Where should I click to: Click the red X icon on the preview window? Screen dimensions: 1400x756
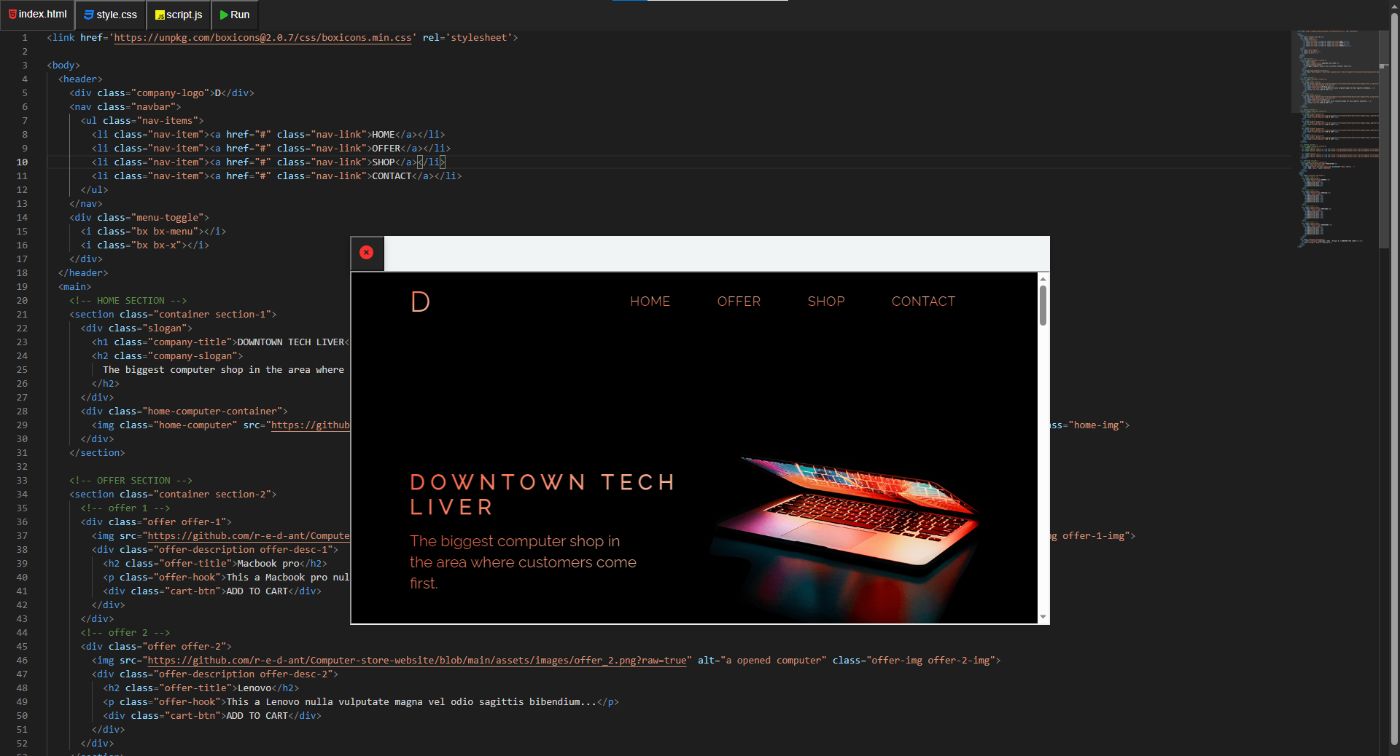coord(366,253)
